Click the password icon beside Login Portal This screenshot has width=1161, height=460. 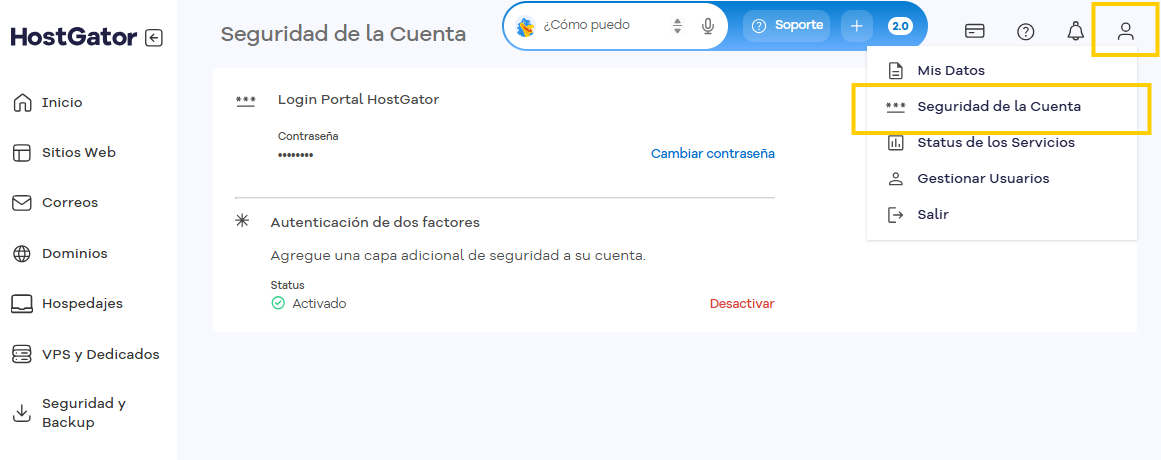[x=245, y=102]
